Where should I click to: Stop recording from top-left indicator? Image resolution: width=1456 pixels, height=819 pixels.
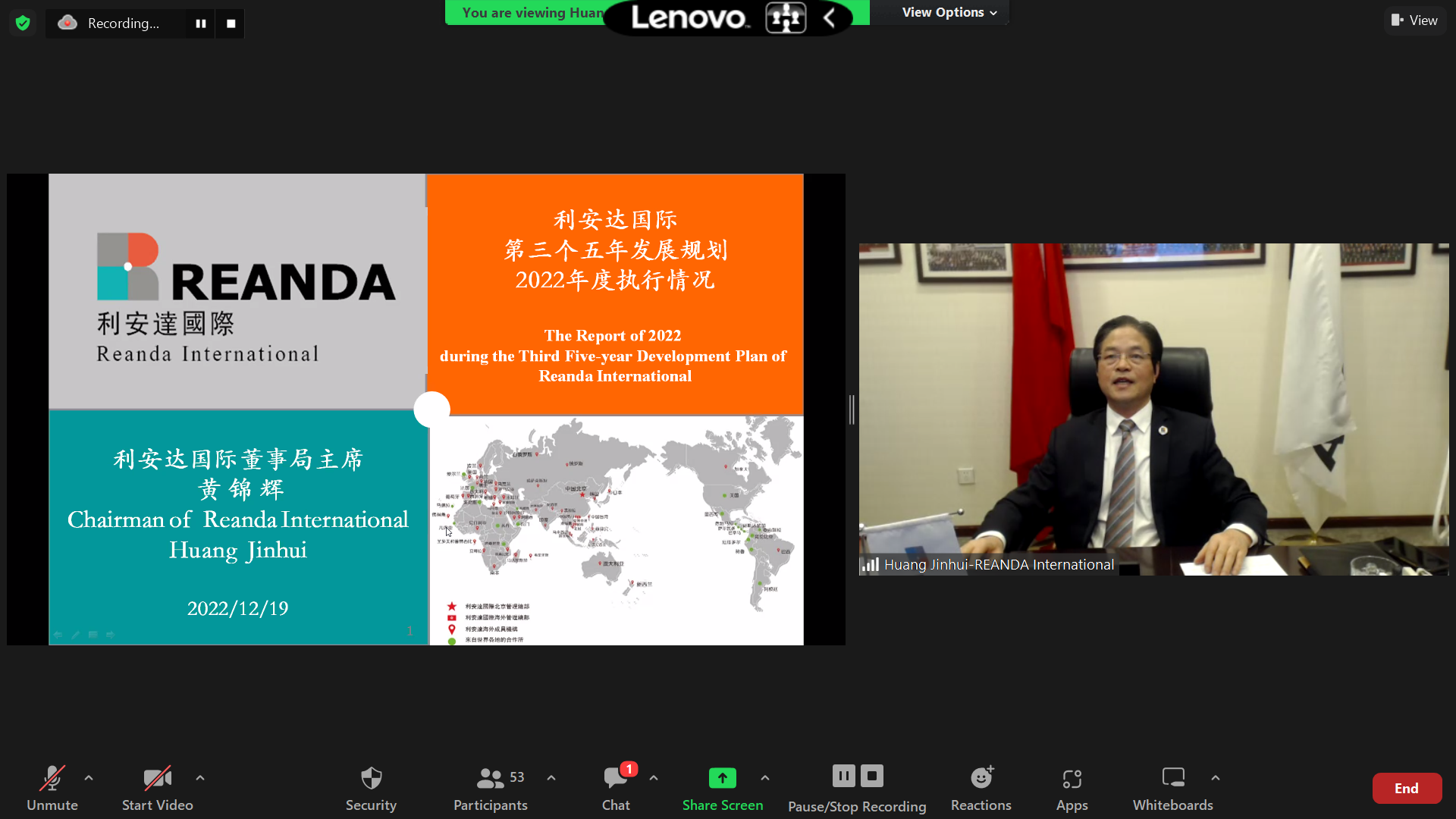[231, 24]
